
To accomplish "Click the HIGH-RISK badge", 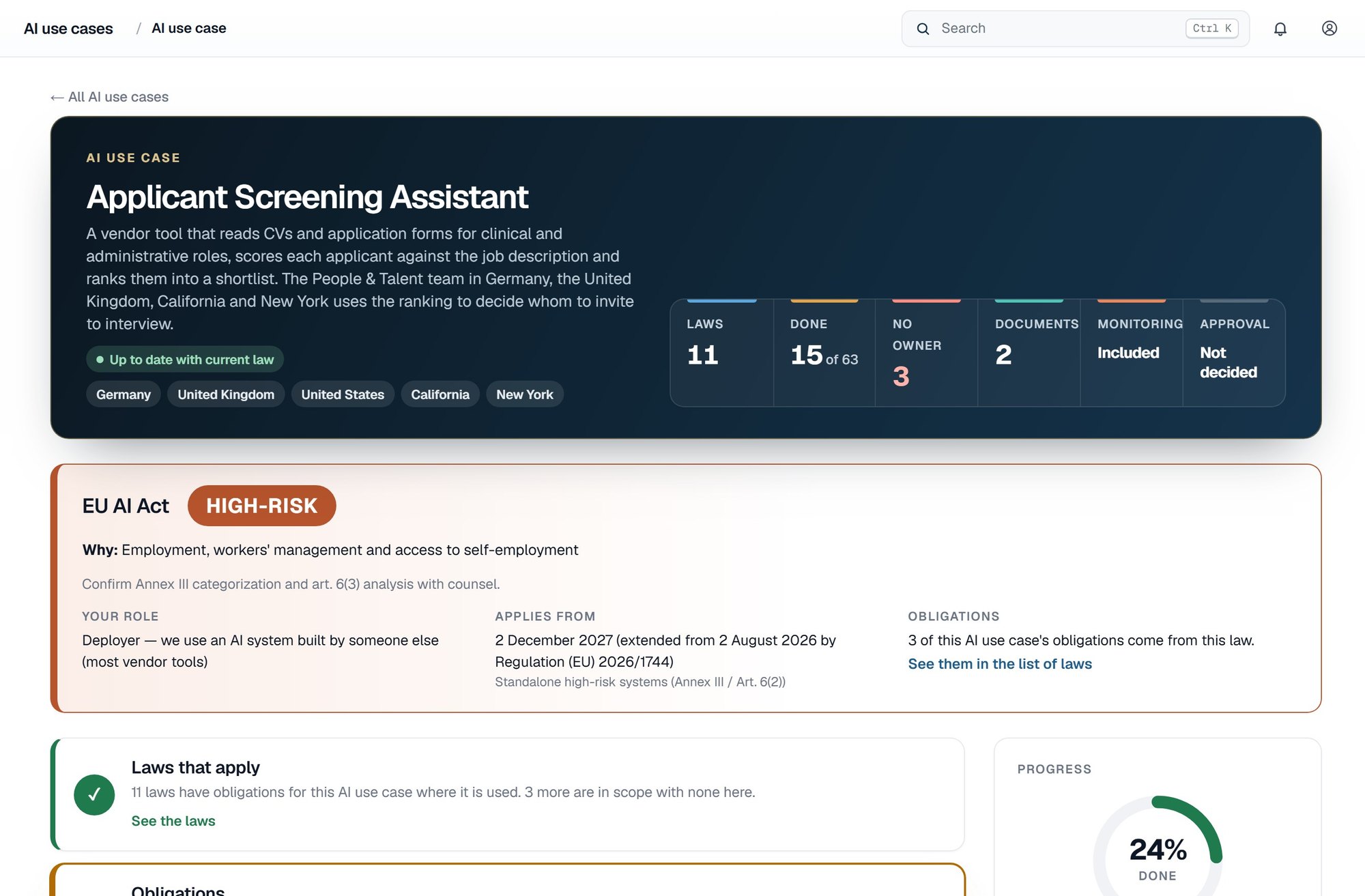I will pyautogui.click(x=262, y=506).
